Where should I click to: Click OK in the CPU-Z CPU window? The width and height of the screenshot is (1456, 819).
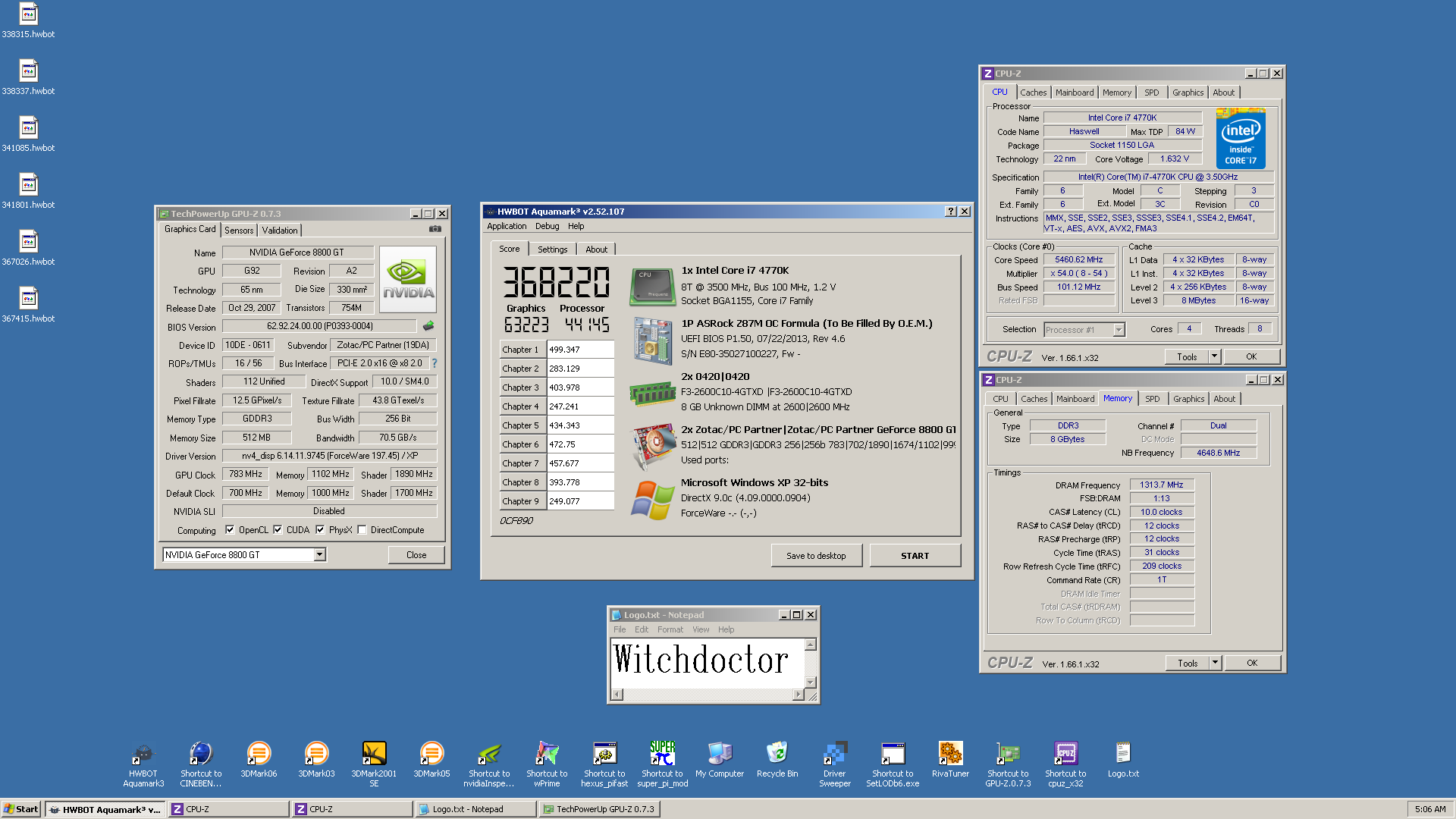[1251, 356]
